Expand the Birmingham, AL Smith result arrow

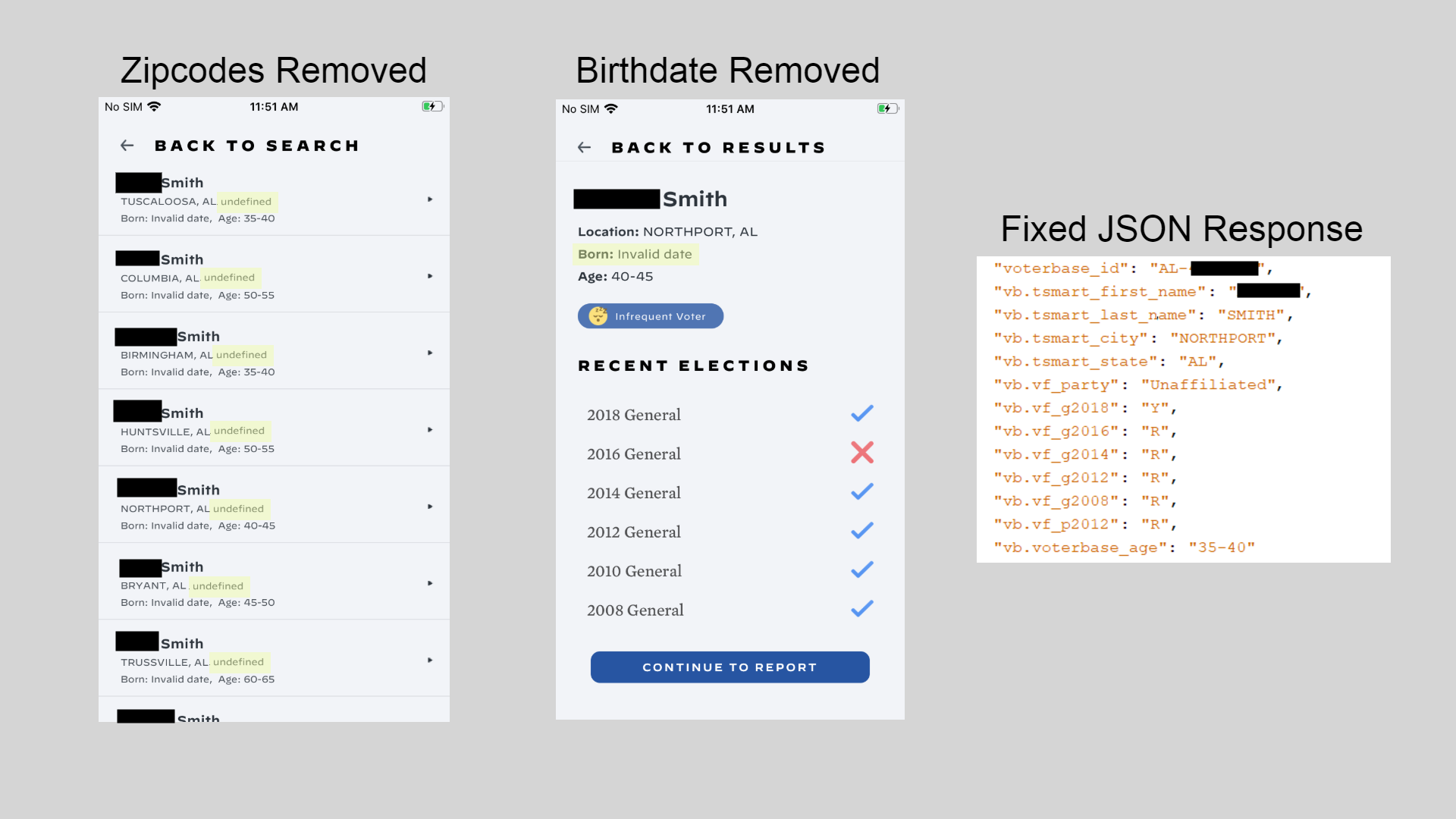tap(430, 353)
